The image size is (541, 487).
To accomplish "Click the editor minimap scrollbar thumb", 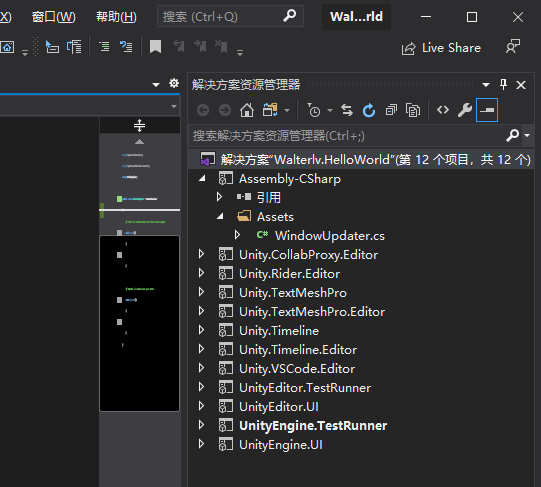I will click(x=139, y=323).
